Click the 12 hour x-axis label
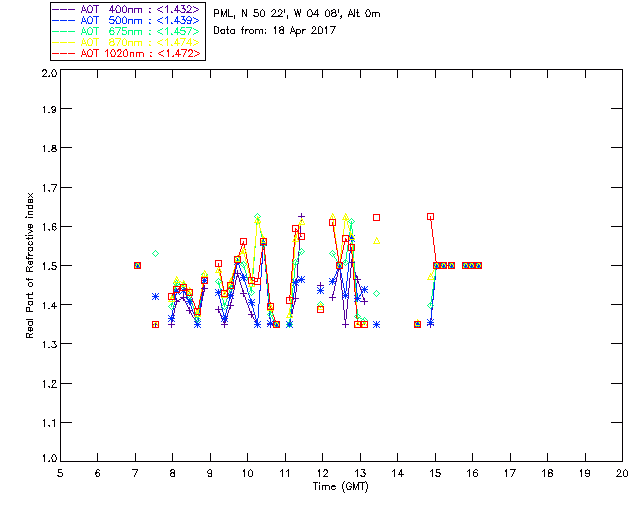 pyautogui.click(x=322, y=473)
